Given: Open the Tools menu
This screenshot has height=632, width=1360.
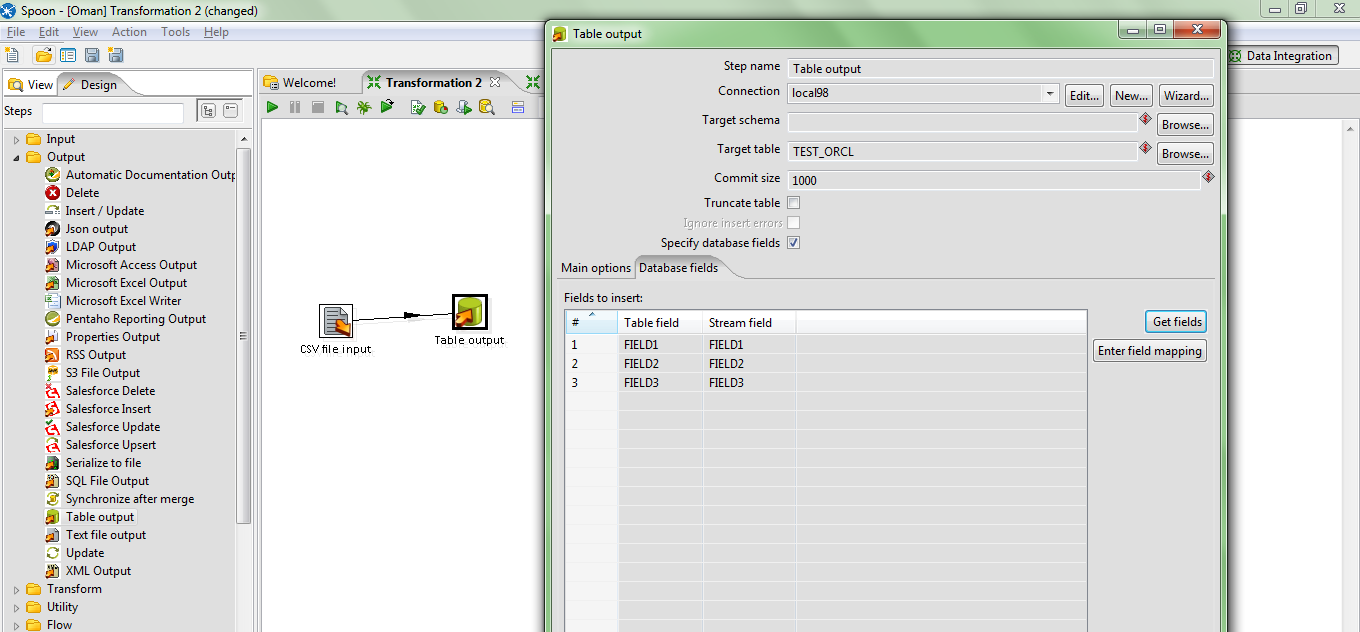Looking at the screenshot, I should tap(176, 32).
